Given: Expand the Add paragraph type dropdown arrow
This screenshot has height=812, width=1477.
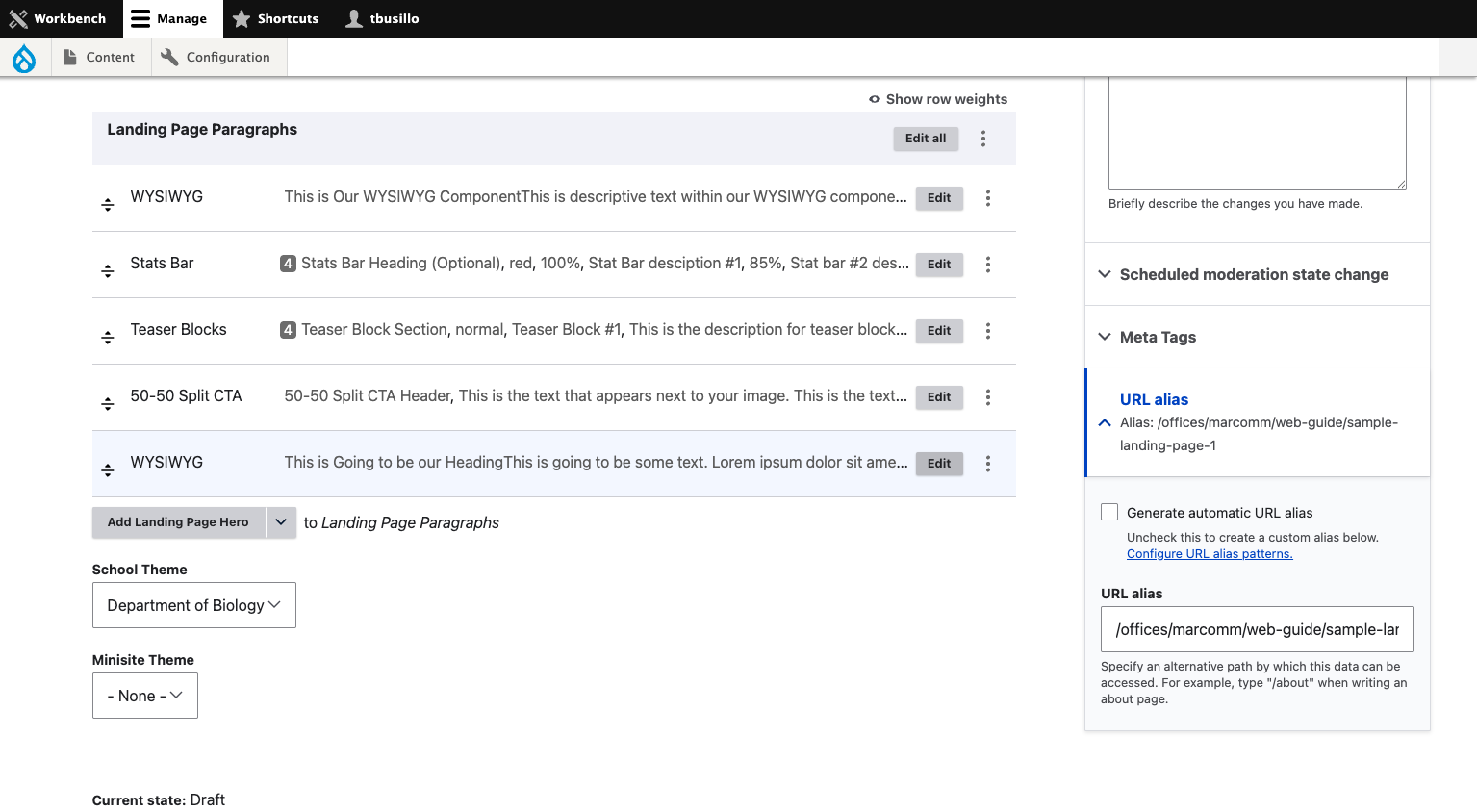Looking at the screenshot, I should pyautogui.click(x=281, y=522).
